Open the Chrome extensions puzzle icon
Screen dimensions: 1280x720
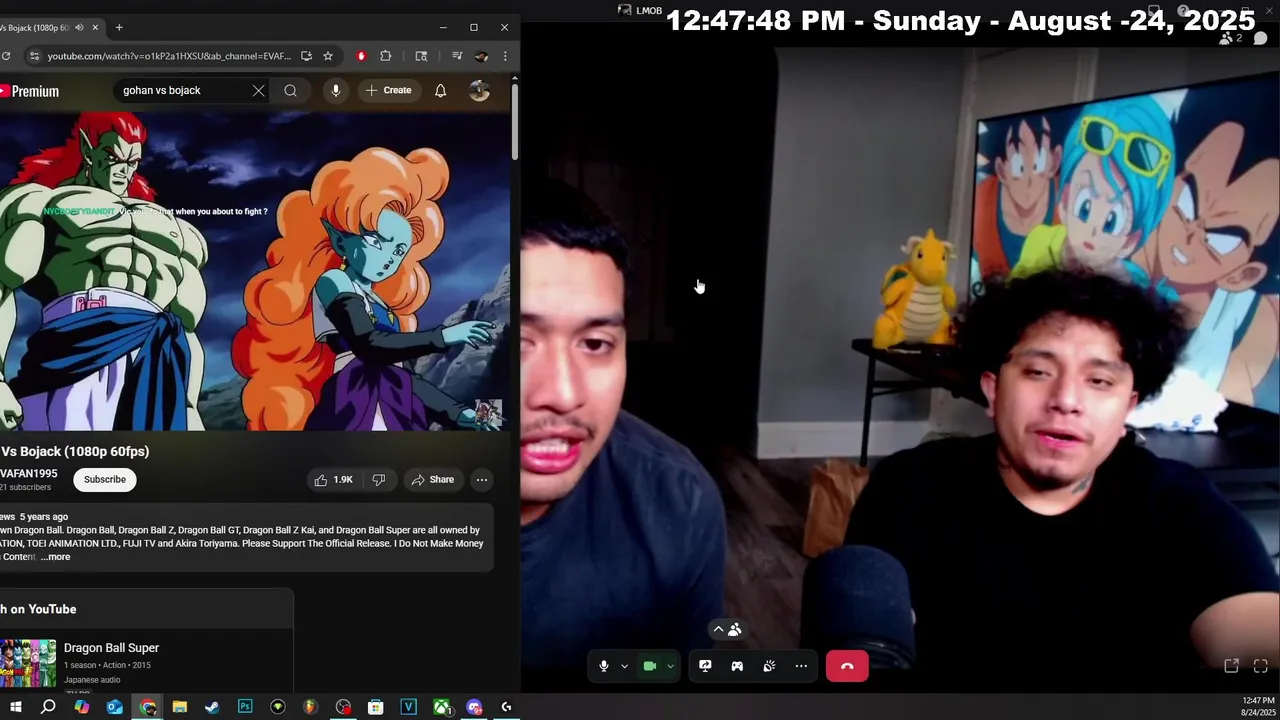pos(386,56)
